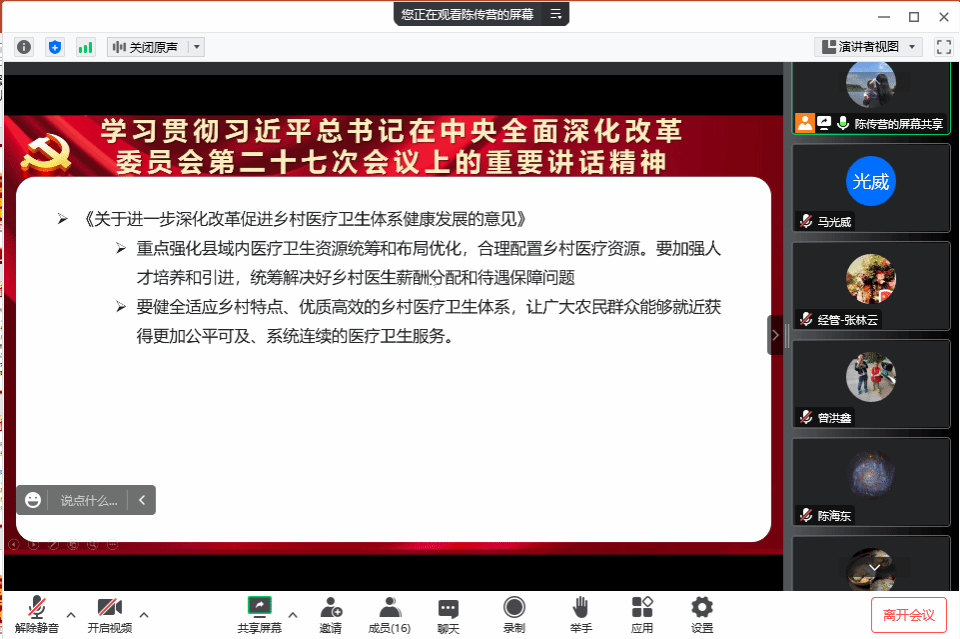
Task: Show the members list (成员 16)
Action: pyautogui.click(x=389, y=614)
